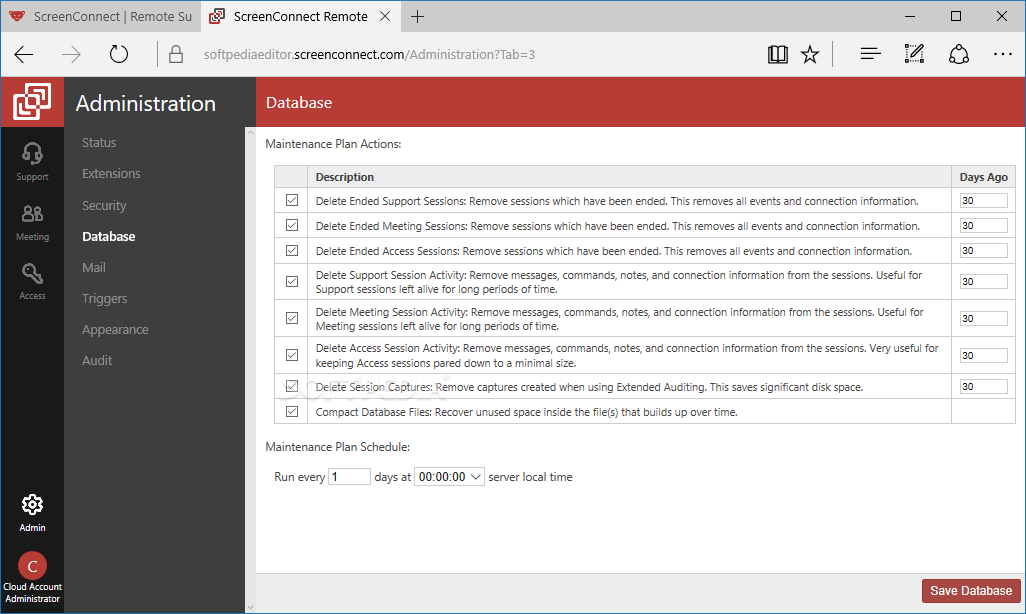Open the Mail admin page

pyautogui.click(x=94, y=268)
